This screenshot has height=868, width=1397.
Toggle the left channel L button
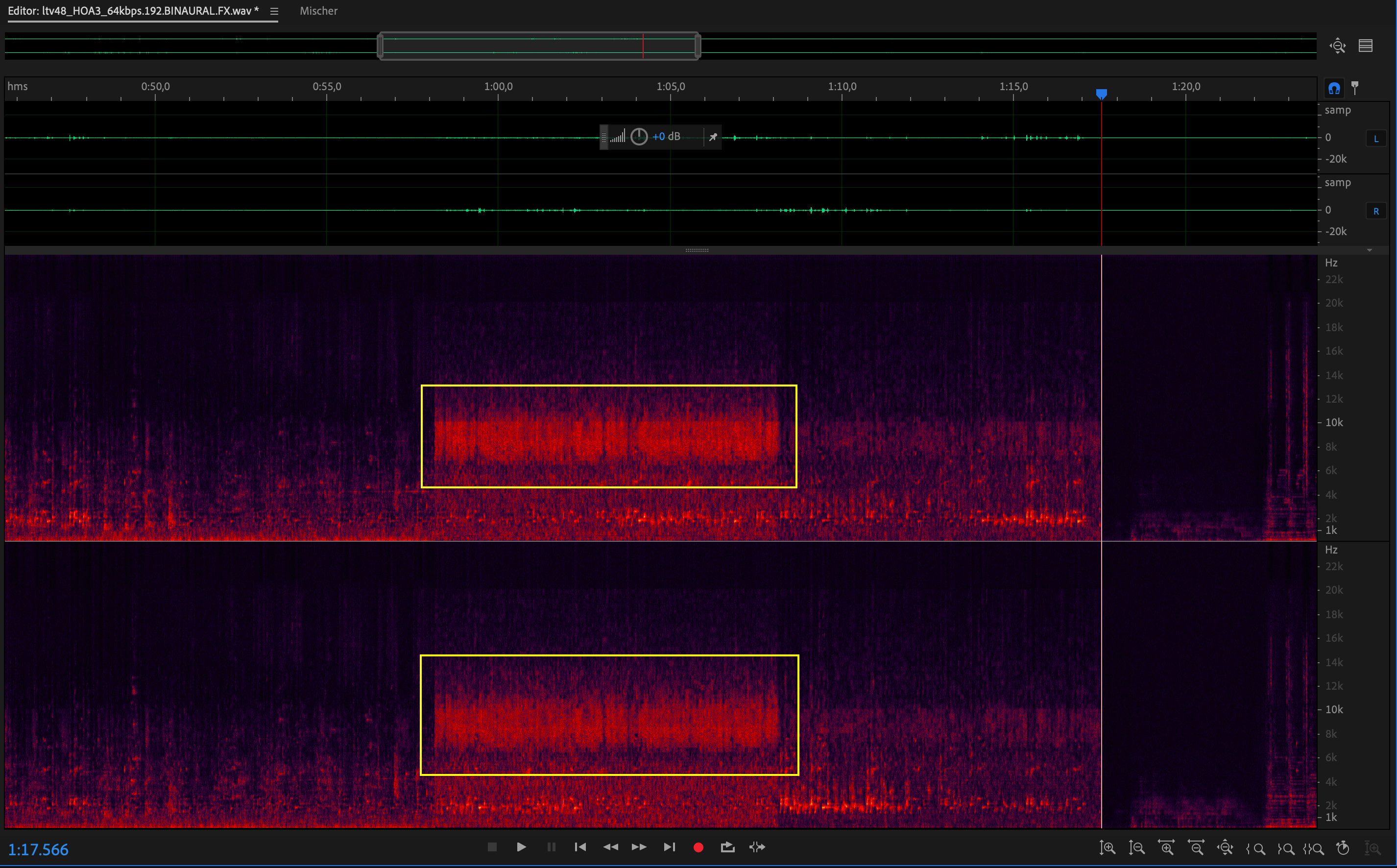(1376, 138)
